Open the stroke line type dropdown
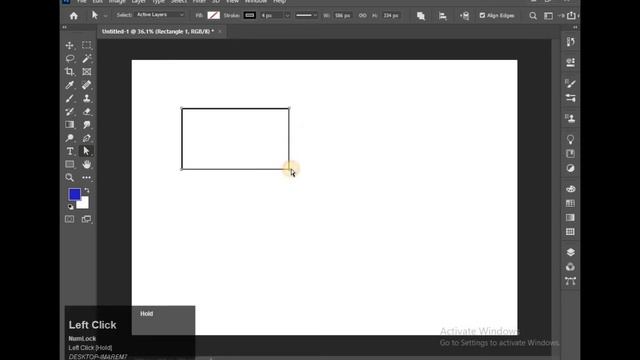The width and height of the screenshot is (640, 360). (307, 16)
